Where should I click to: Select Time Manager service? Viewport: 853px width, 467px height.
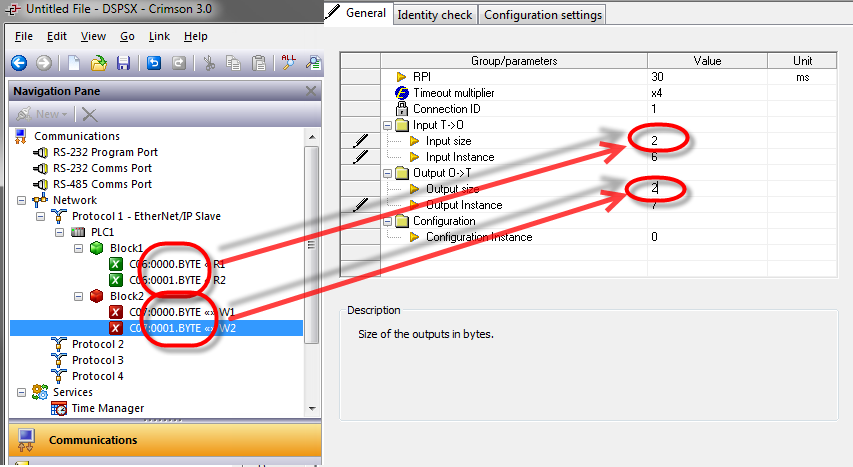pos(108,408)
